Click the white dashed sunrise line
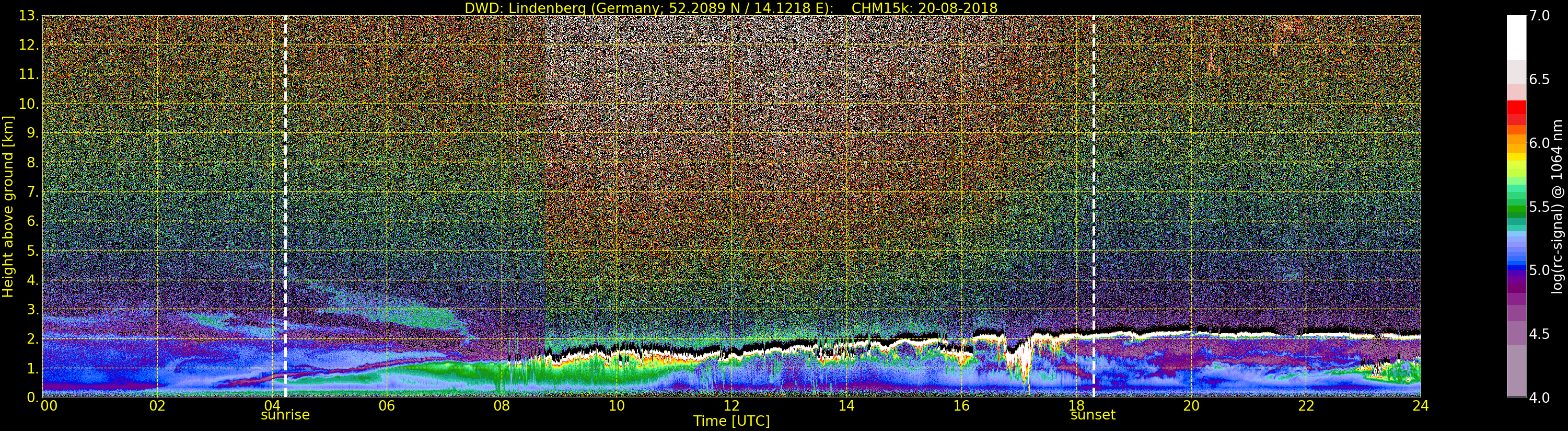This screenshot has height=431, width=1568. [x=285, y=207]
